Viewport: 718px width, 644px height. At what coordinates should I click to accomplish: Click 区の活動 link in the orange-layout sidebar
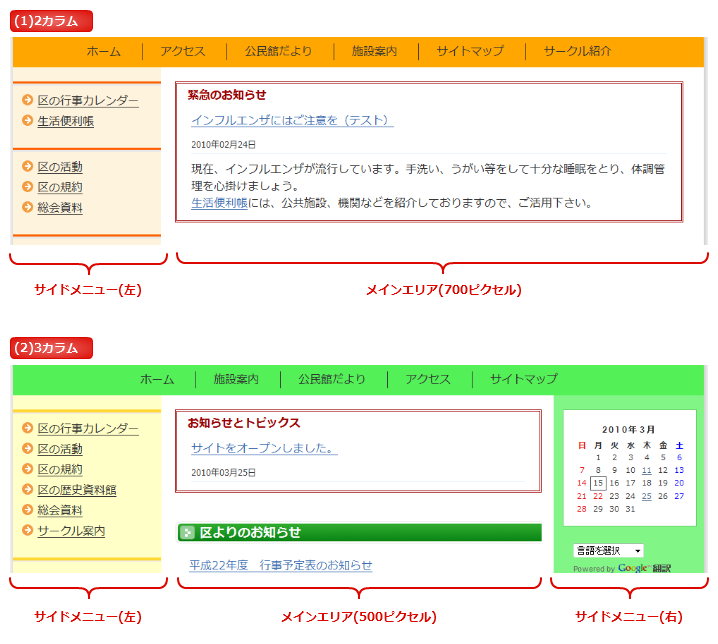60,167
